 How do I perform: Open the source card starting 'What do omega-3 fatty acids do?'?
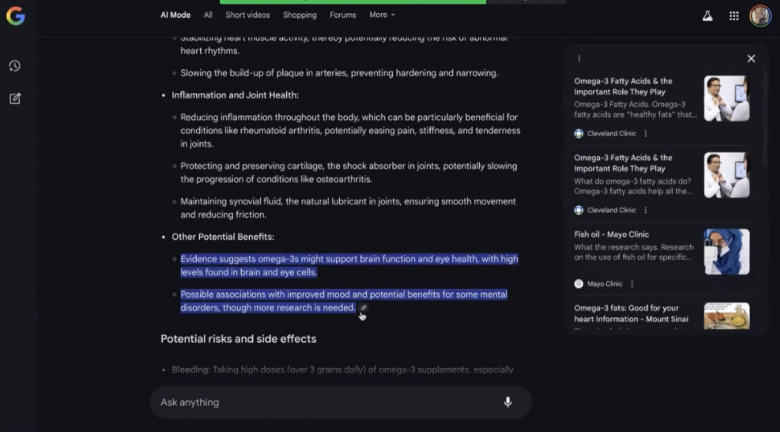(x=633, y=186)
